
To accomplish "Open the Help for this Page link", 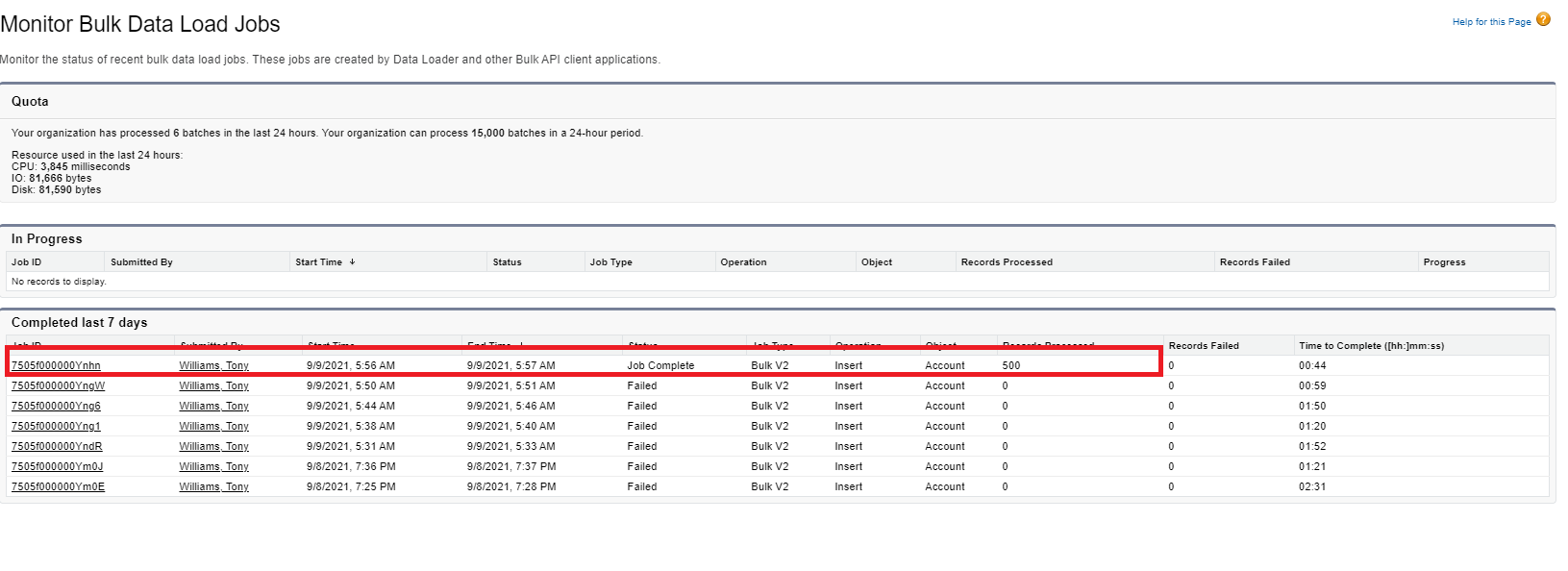I will pos(1491,22).
